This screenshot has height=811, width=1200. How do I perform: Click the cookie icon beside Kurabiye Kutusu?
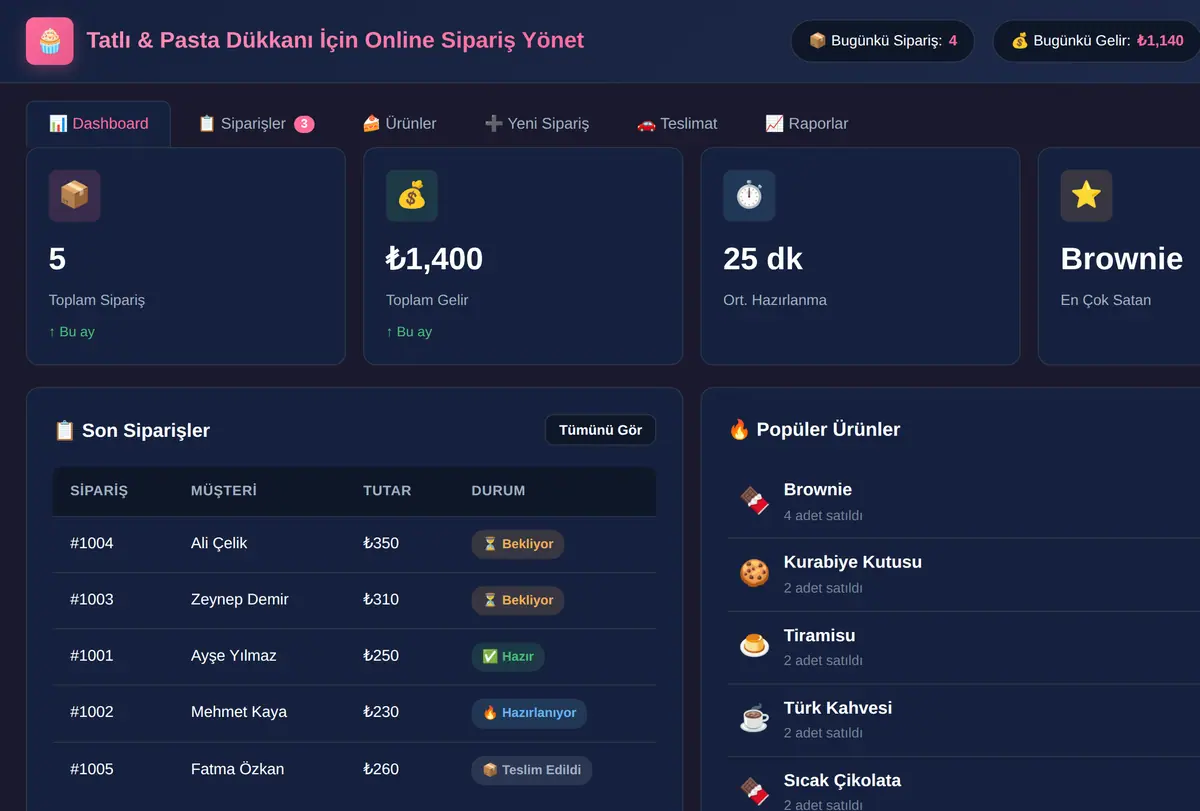tap(754, 573)
